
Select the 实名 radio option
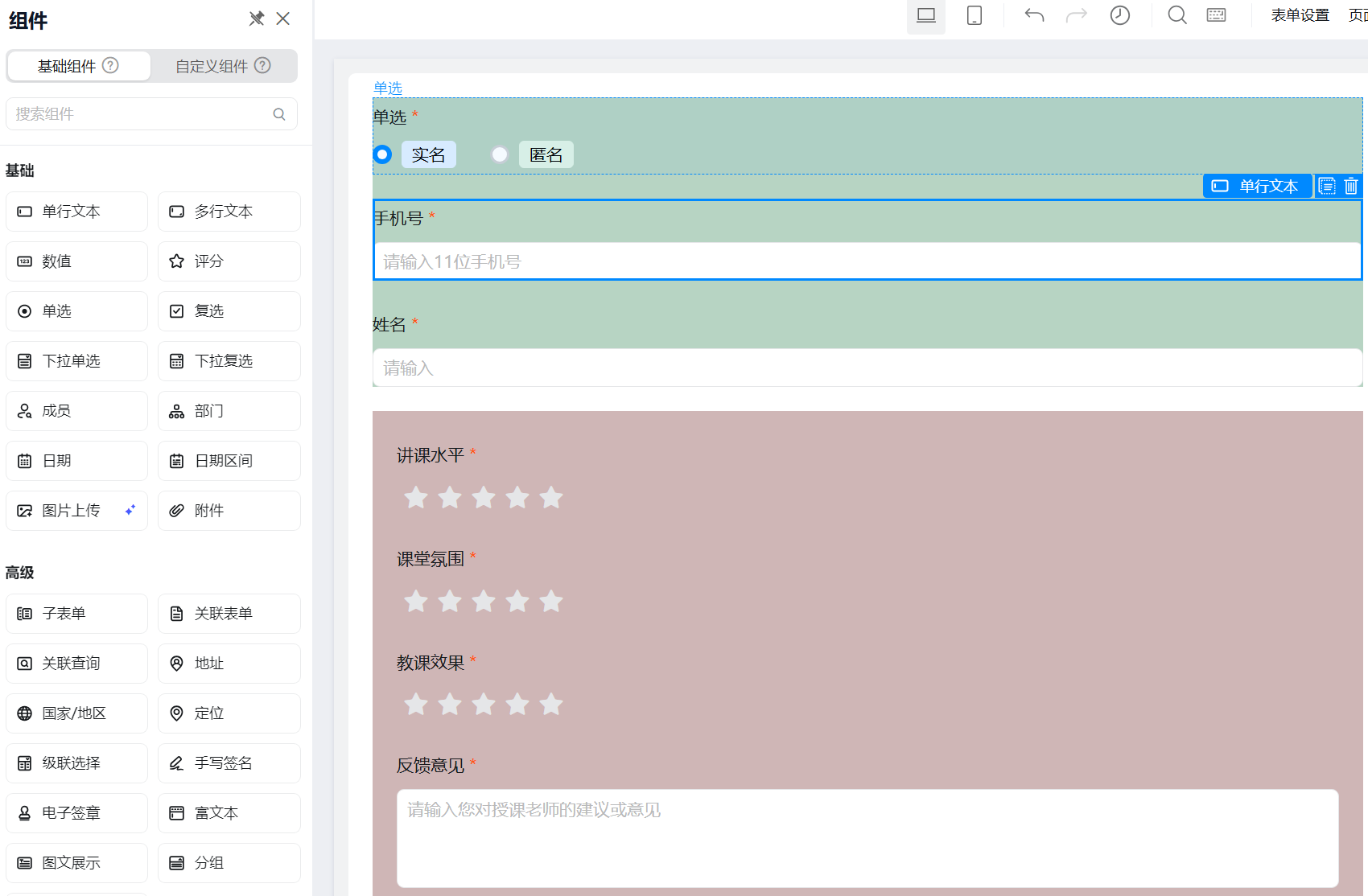[x=383, y=154]
